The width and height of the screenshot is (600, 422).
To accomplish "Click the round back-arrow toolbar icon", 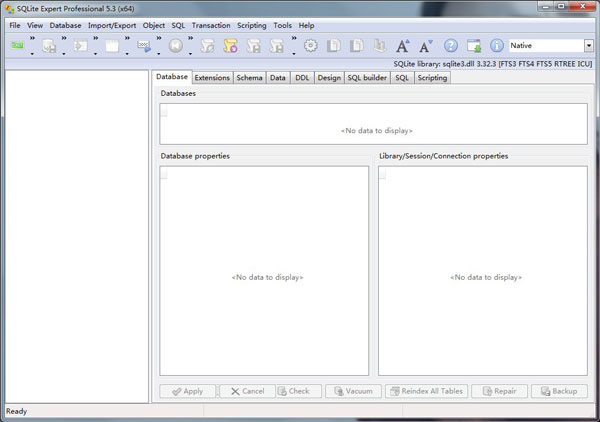I will (x=176, y=46).
